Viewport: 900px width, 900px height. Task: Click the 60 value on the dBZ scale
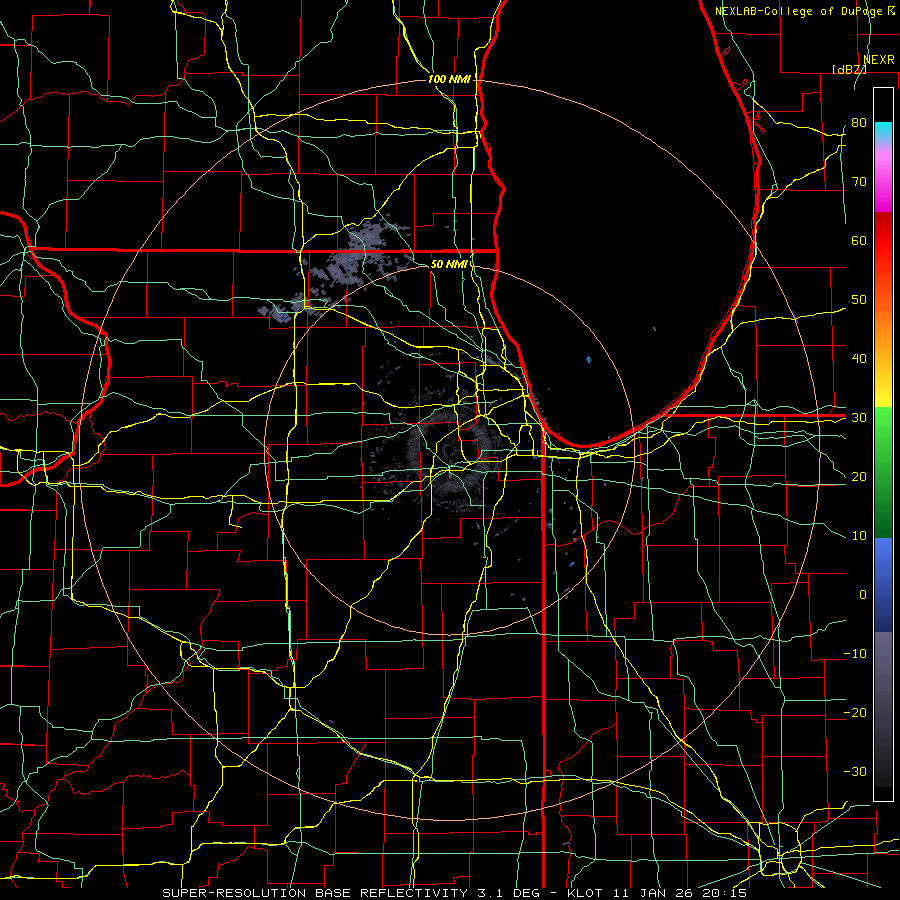[859, 240]
